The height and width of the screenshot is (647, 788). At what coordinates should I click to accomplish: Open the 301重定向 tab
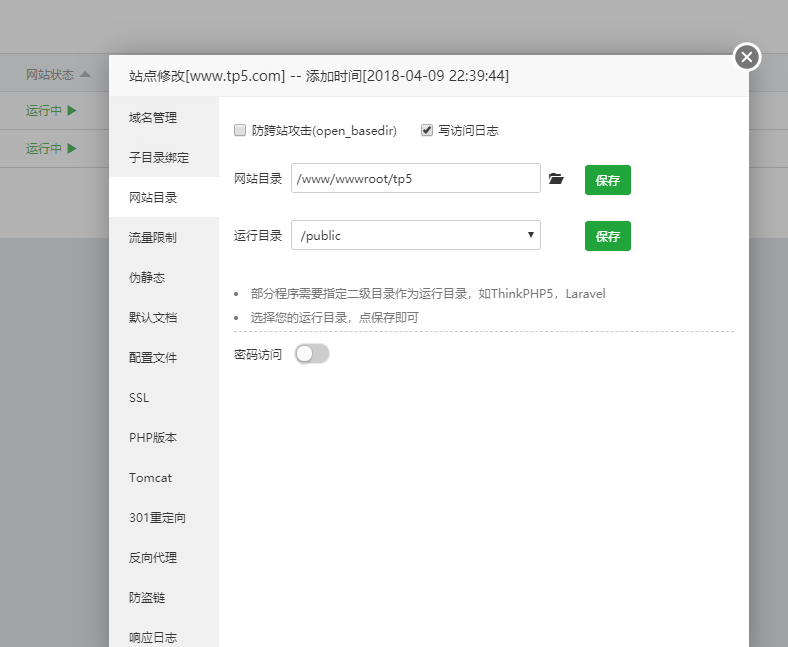(157, 517)
